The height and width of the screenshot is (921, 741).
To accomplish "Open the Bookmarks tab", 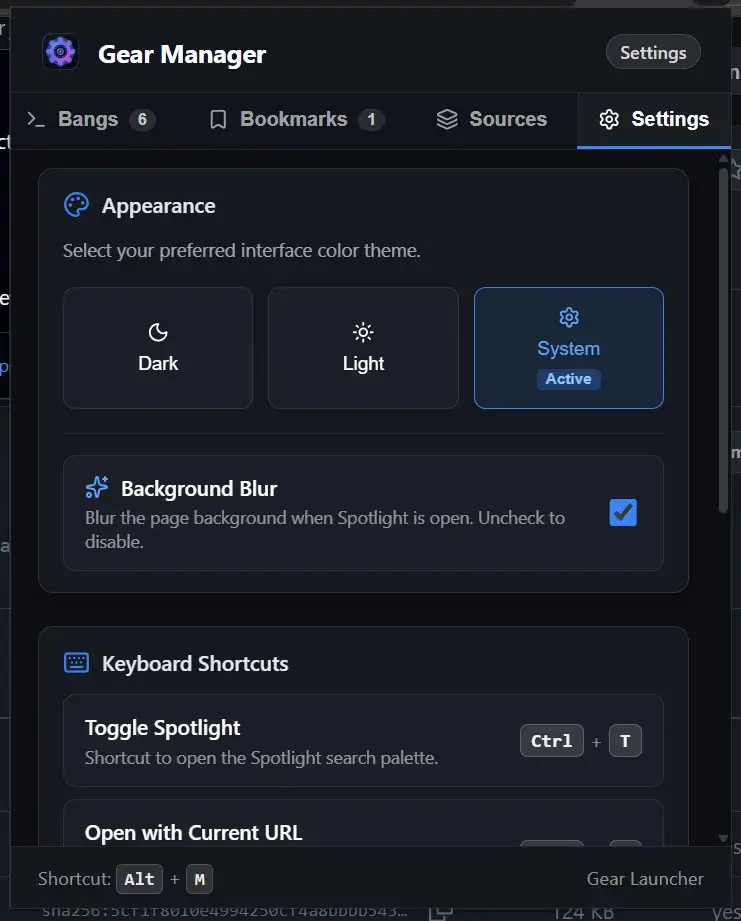I will 297,119.
